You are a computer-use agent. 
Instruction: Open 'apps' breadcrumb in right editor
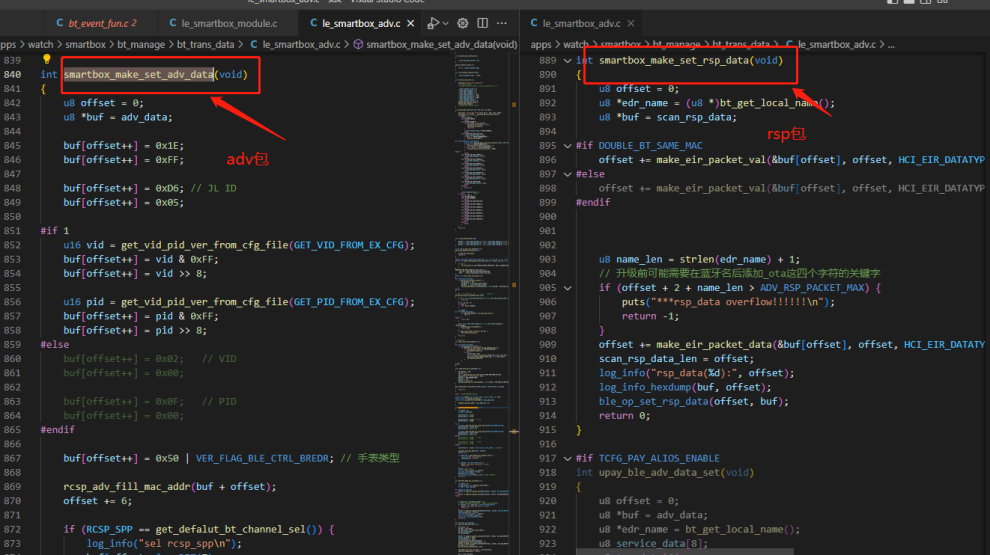click(540, 44)
